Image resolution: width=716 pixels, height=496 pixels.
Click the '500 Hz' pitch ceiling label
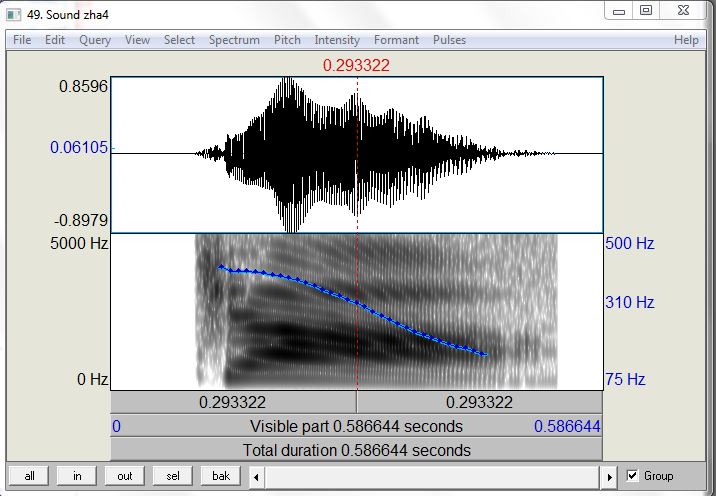tap(630, 243)
